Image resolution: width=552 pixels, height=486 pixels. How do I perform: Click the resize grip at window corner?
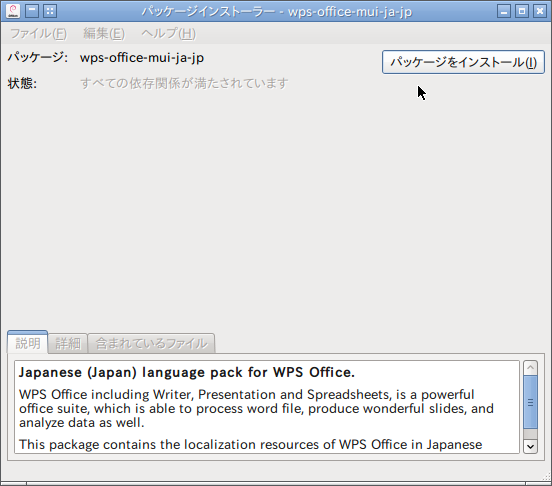(x=546, y=476)
